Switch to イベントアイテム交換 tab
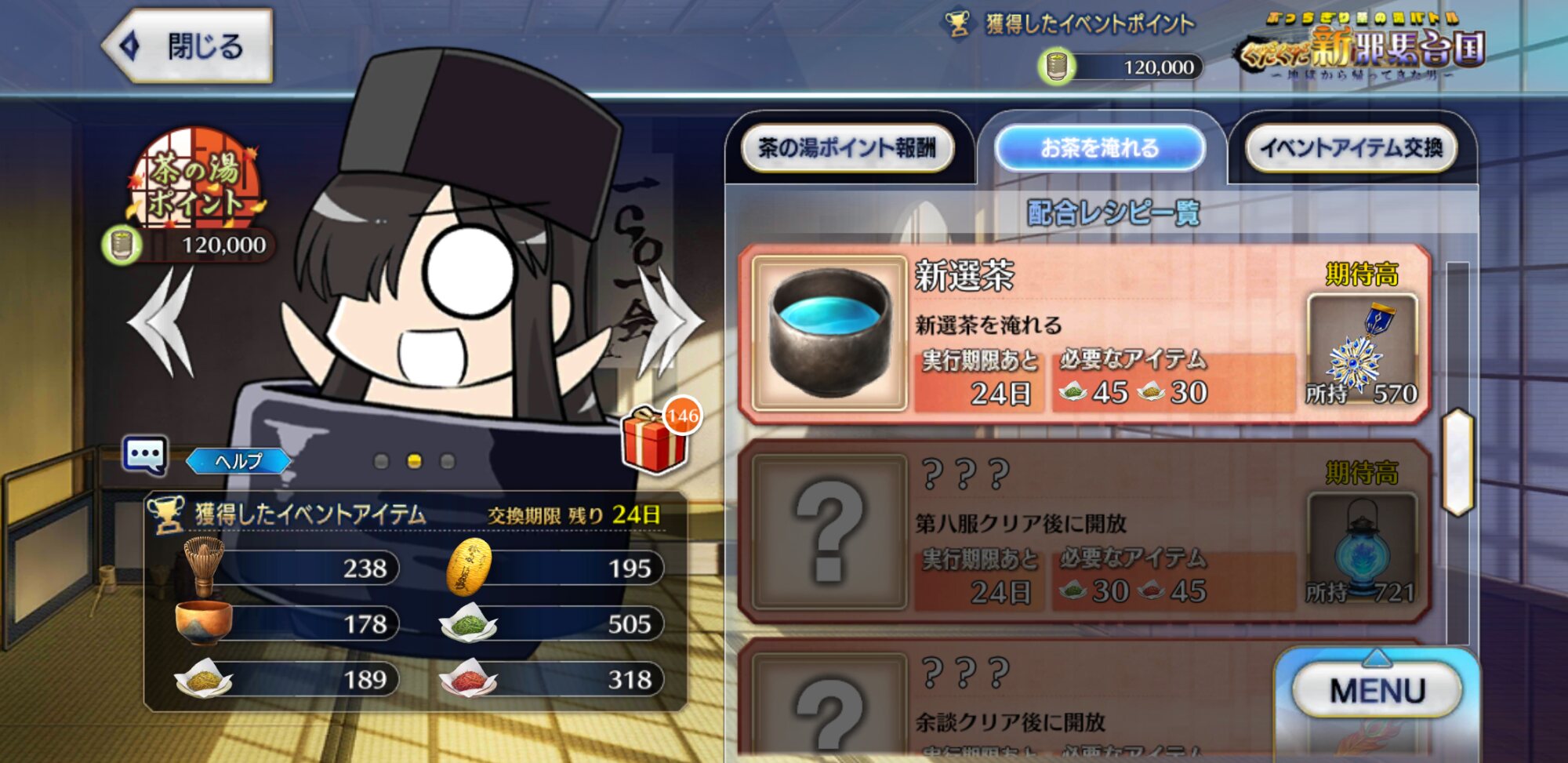Screen dimensions: 1568x763 pyautogui.click(x=1351, y=147)
